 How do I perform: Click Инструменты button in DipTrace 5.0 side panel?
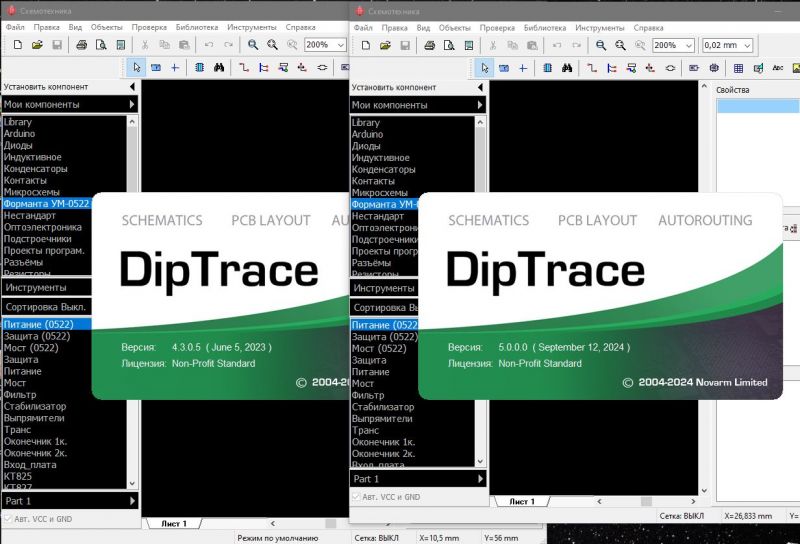384,288
